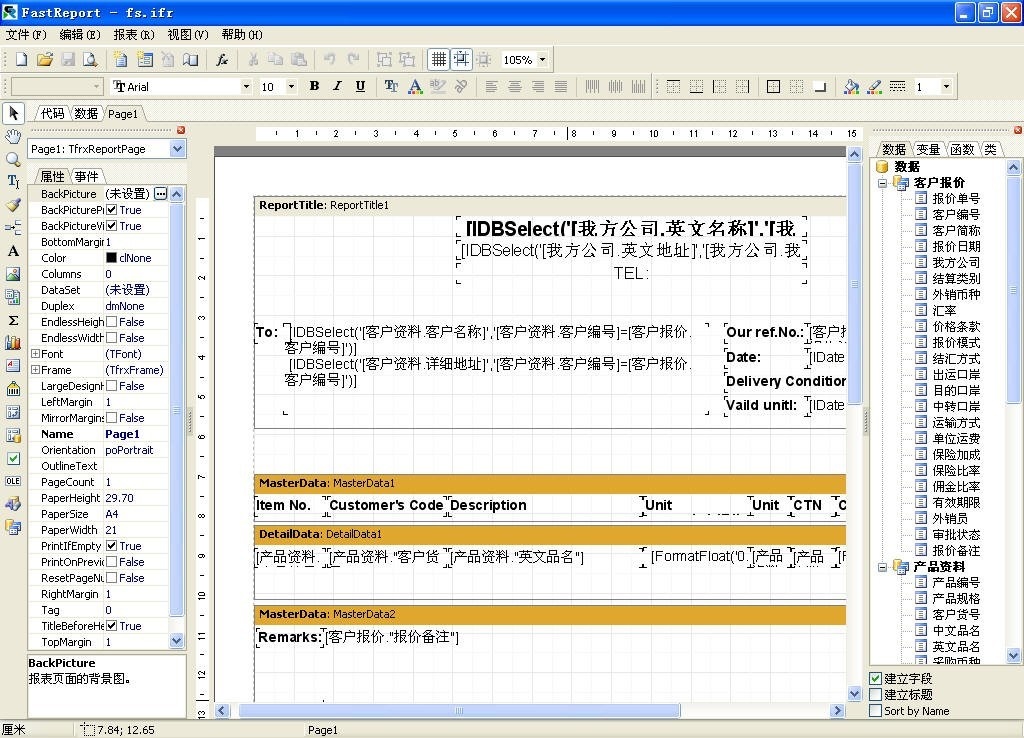The image size is (1024, 738).
Task: Click the horizontal scrollbar of design area
Action: pos(459,711)
